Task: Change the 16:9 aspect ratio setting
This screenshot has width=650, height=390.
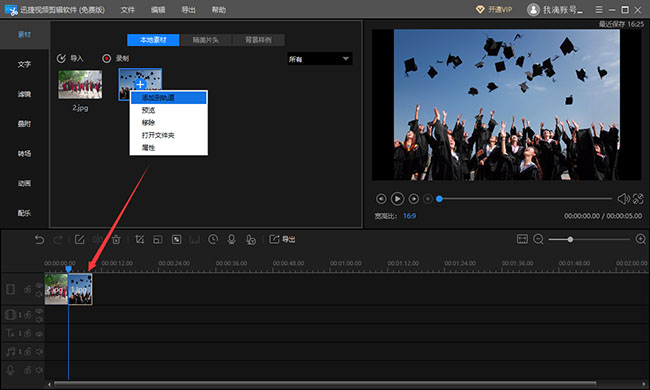Action: coord(409,216)
